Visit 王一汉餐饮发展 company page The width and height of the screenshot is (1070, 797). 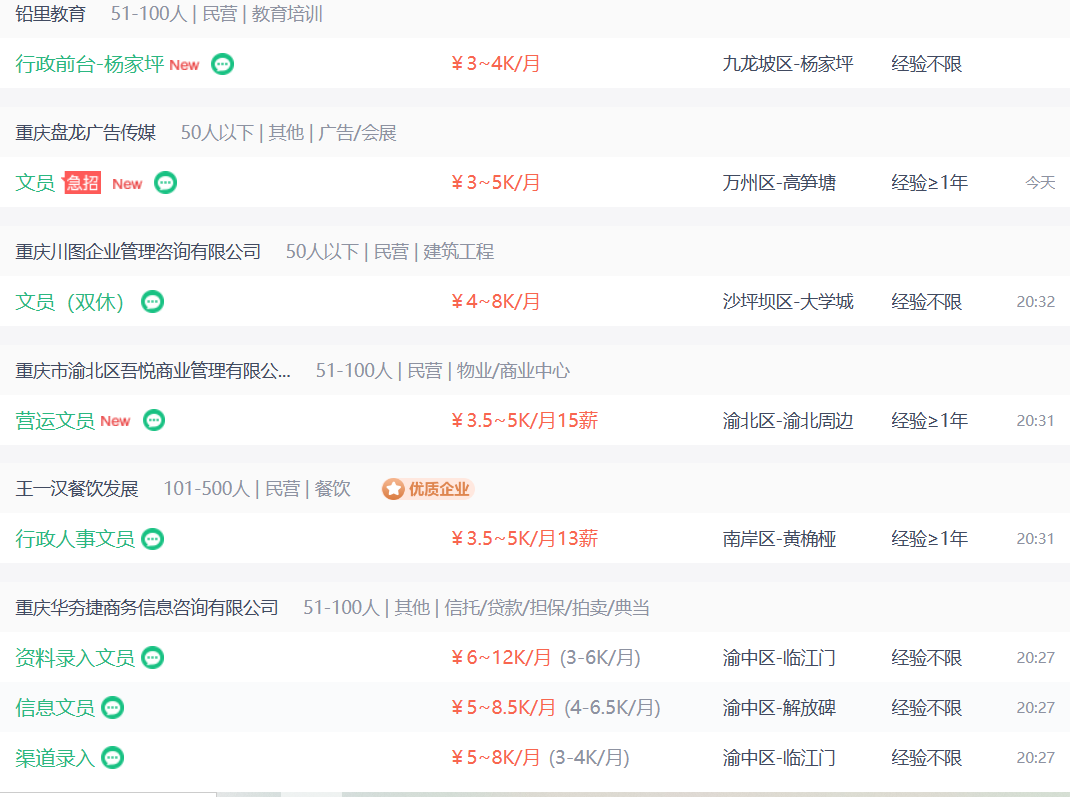(x=77, y=489)
